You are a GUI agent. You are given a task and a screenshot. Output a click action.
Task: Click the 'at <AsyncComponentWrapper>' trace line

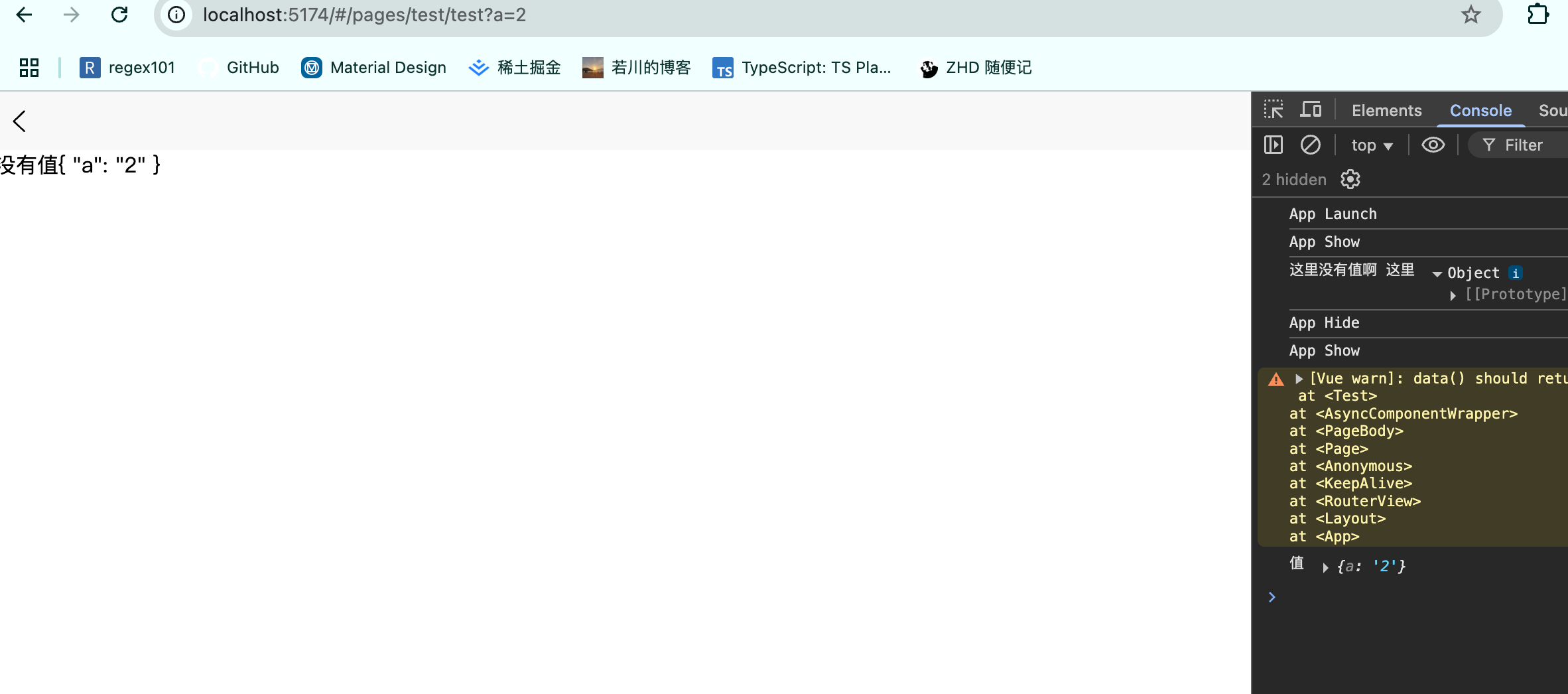(1403, 413)
